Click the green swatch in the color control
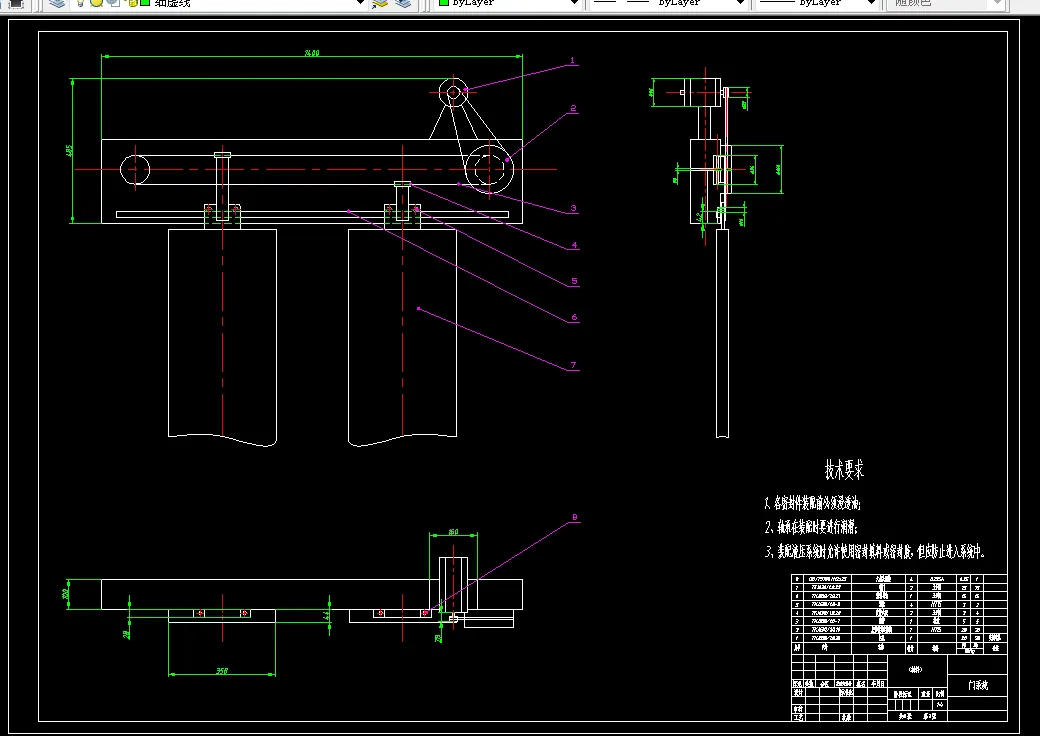Image resolution: width=1040 pixels, height=736 pixels. point(444,3)
